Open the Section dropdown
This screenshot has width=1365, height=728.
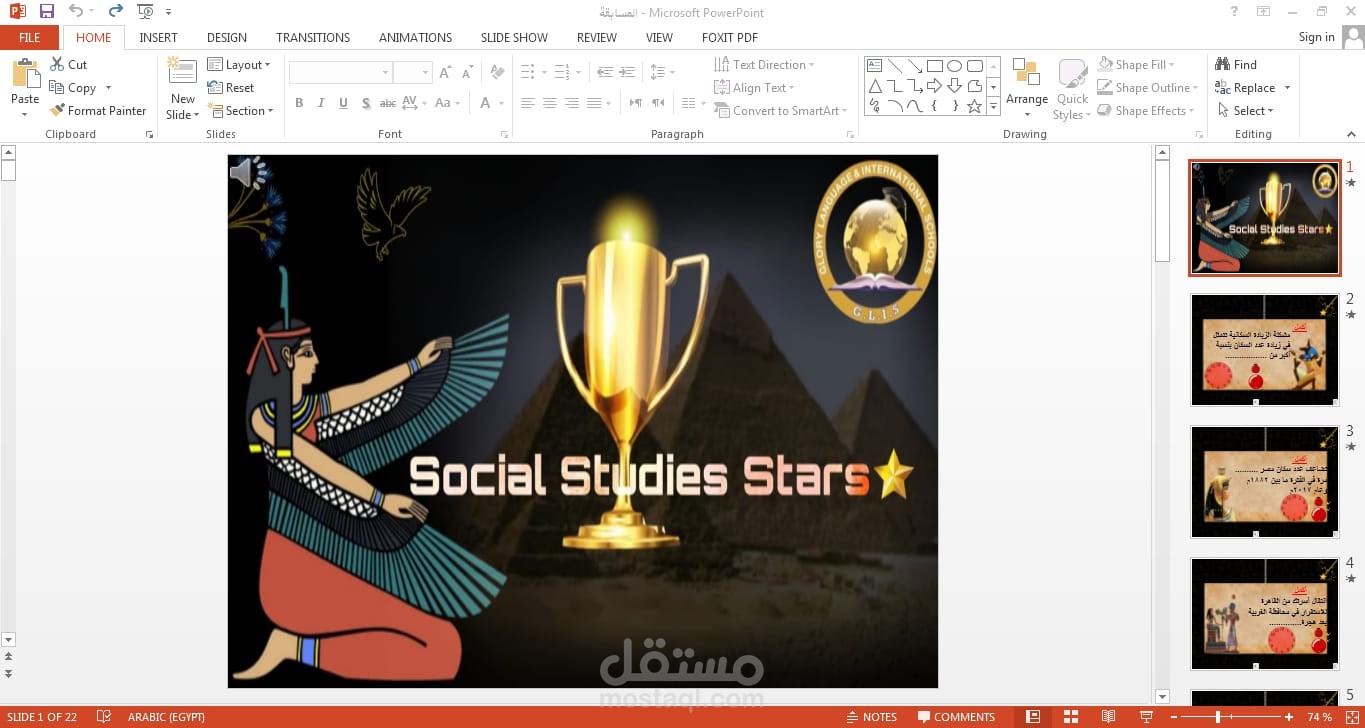click(241, 111)
